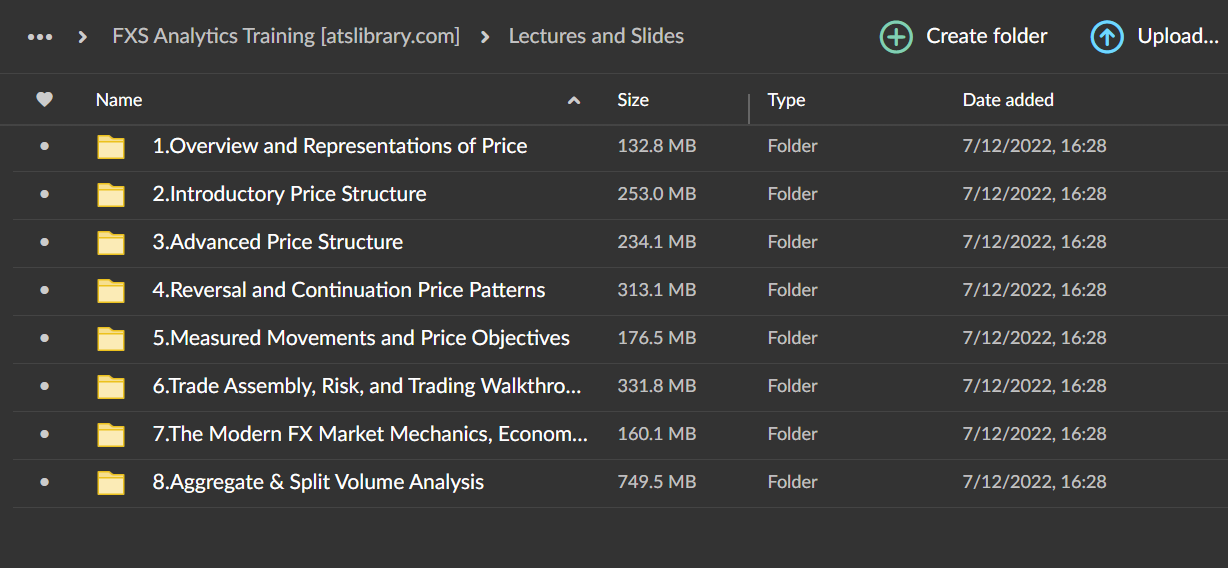The width and height of the screenshot is (1228, 568).
Task: Open the Reversal and Continuation Price Patterns folder
Action: (x=349, y=290)
